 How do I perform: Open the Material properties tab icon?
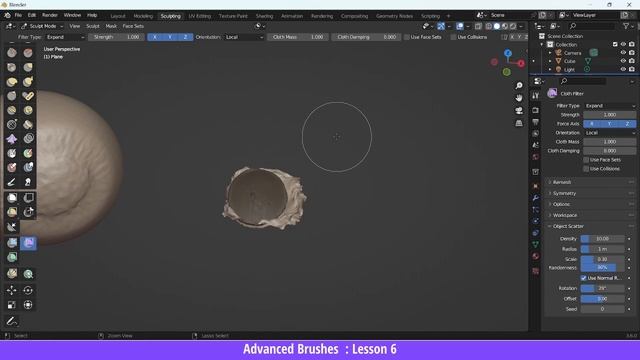pos(536,256)
